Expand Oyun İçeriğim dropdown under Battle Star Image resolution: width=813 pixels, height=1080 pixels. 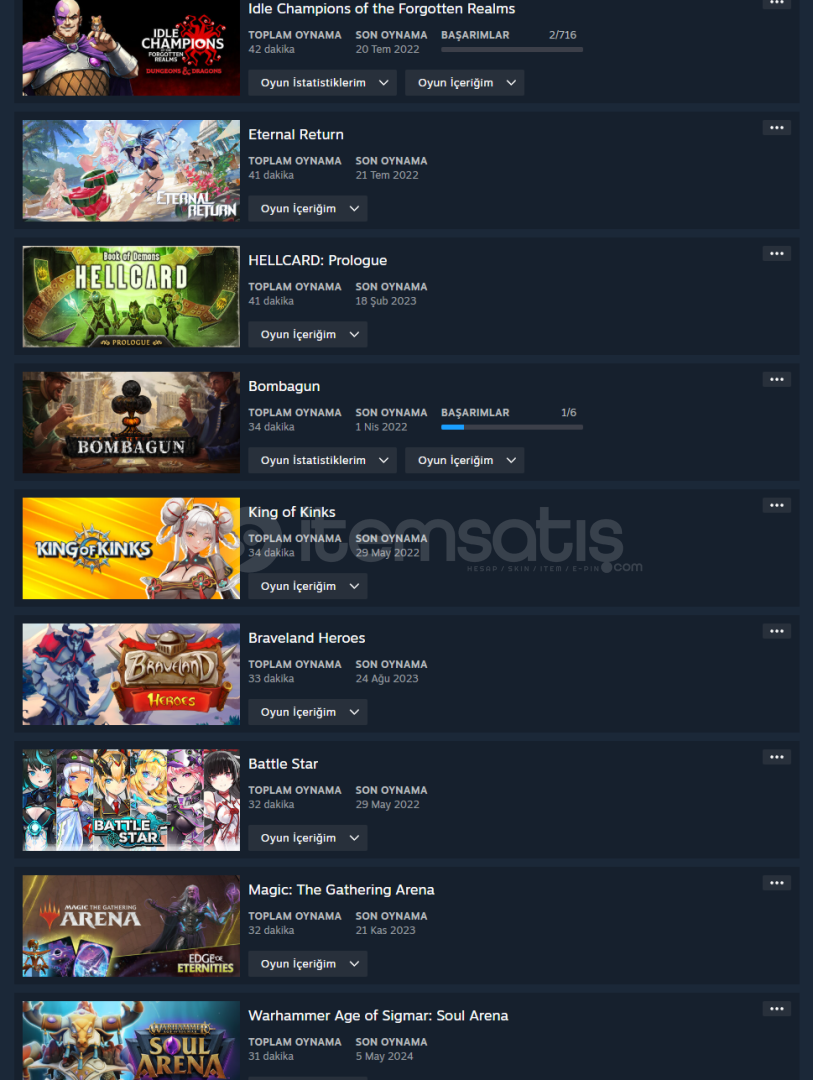point(308,838)
